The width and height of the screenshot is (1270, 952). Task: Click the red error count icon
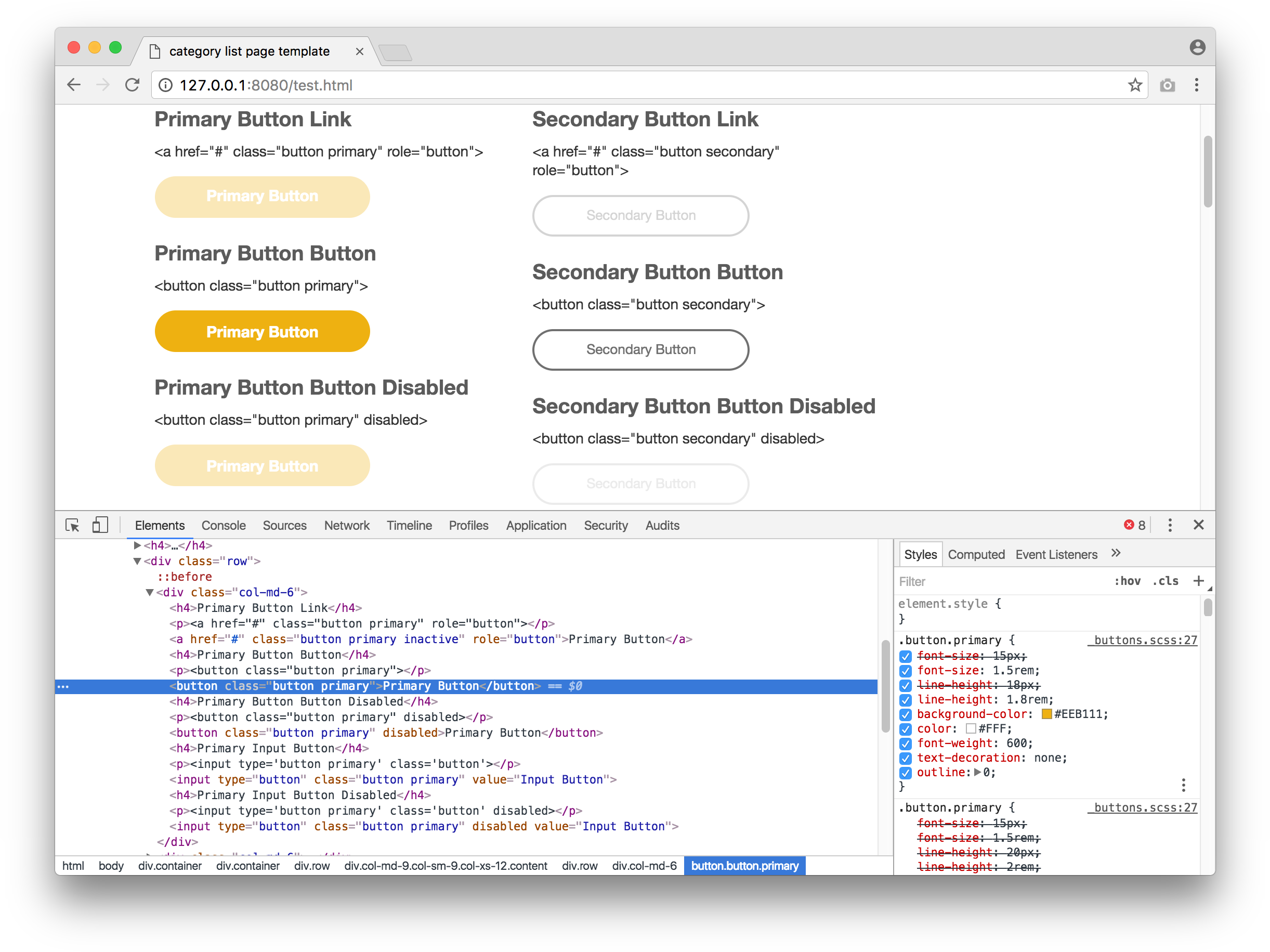[1129, 525]
